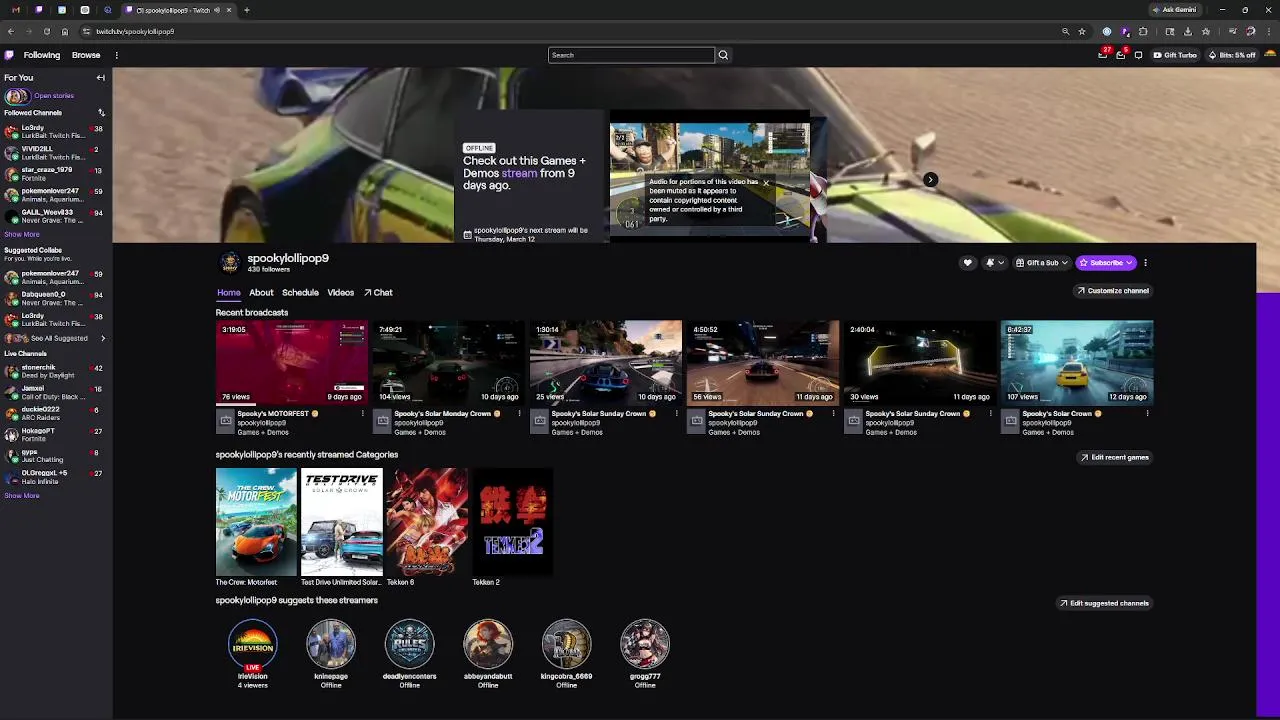Click Customize channel button

click(x=1112, y=291)
